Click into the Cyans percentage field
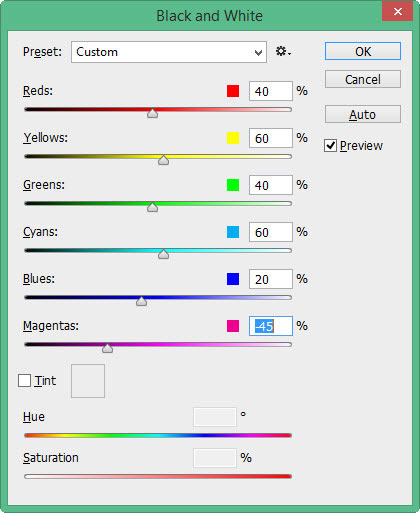This screenshot has width=420, height=513. [271, 232]
